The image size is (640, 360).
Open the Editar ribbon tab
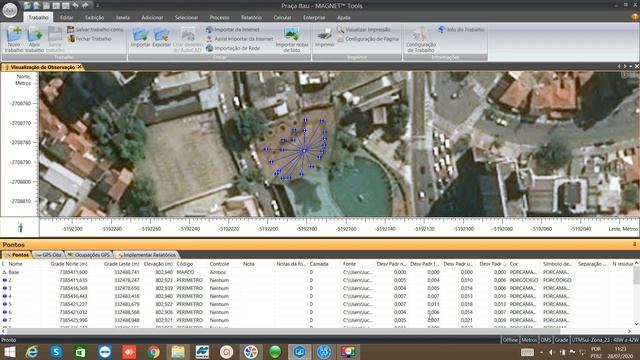pyautogui.click(x=67, y=18)
